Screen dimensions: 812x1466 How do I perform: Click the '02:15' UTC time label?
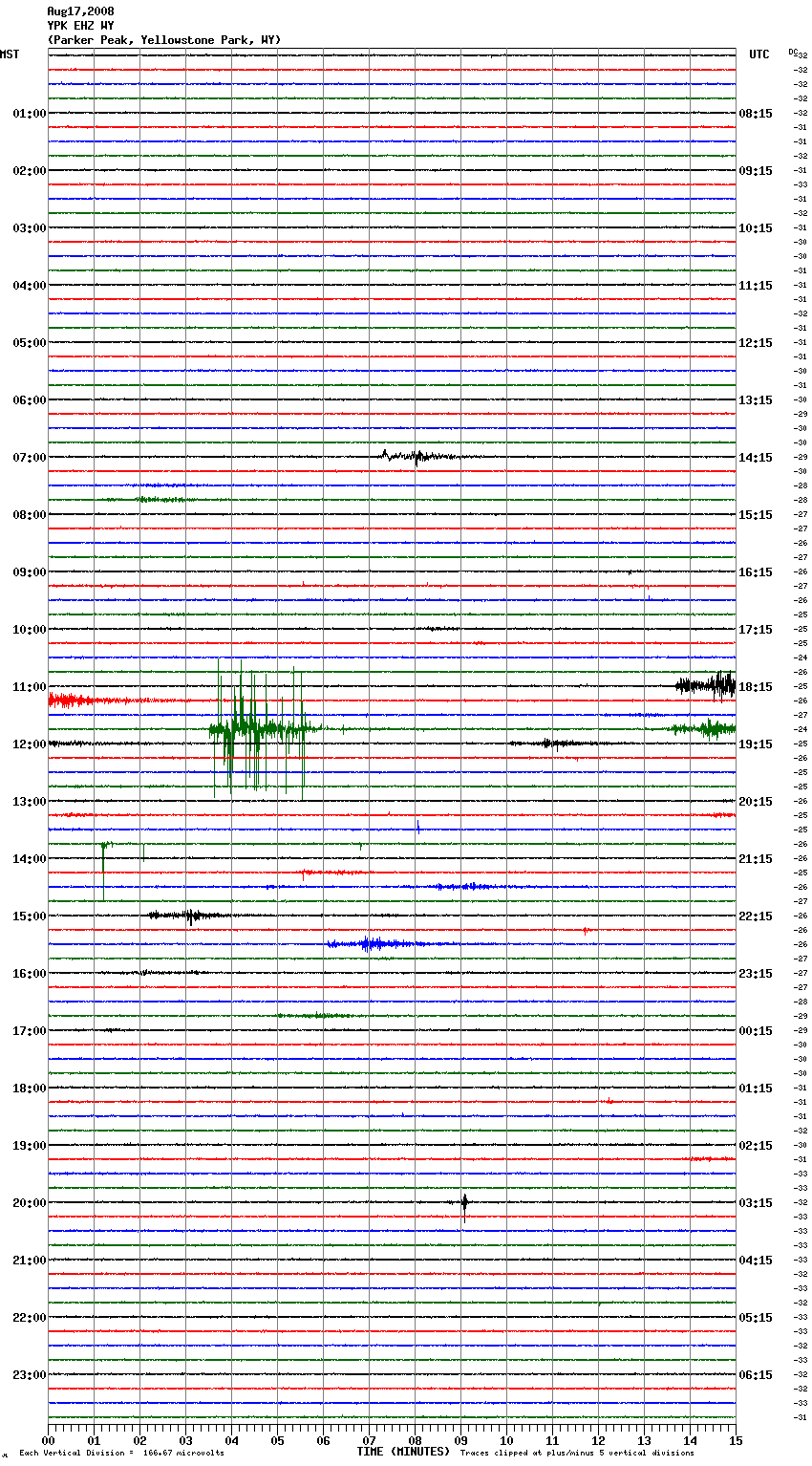[756, 1146]
